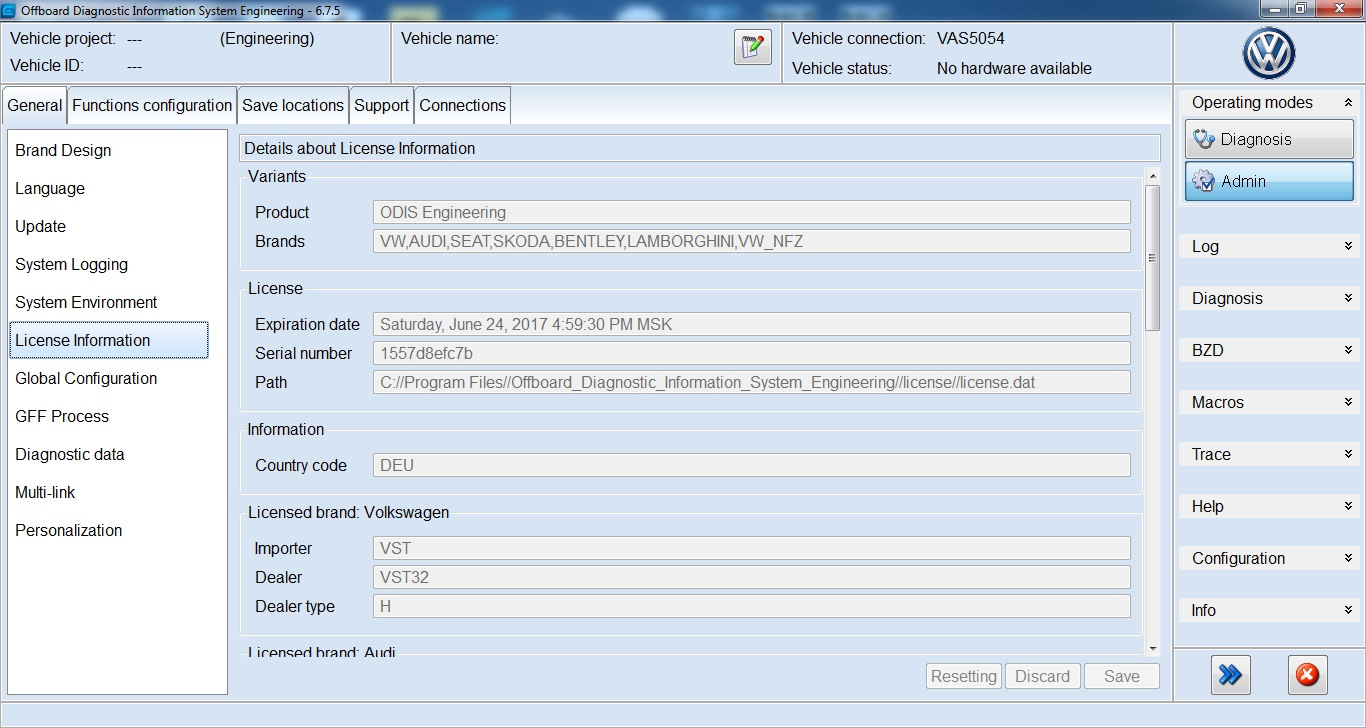This screenshot has width=1366, height=728.
Task: Switch to the Support tab
Action: pyautogui.click(x=382, y=105)
